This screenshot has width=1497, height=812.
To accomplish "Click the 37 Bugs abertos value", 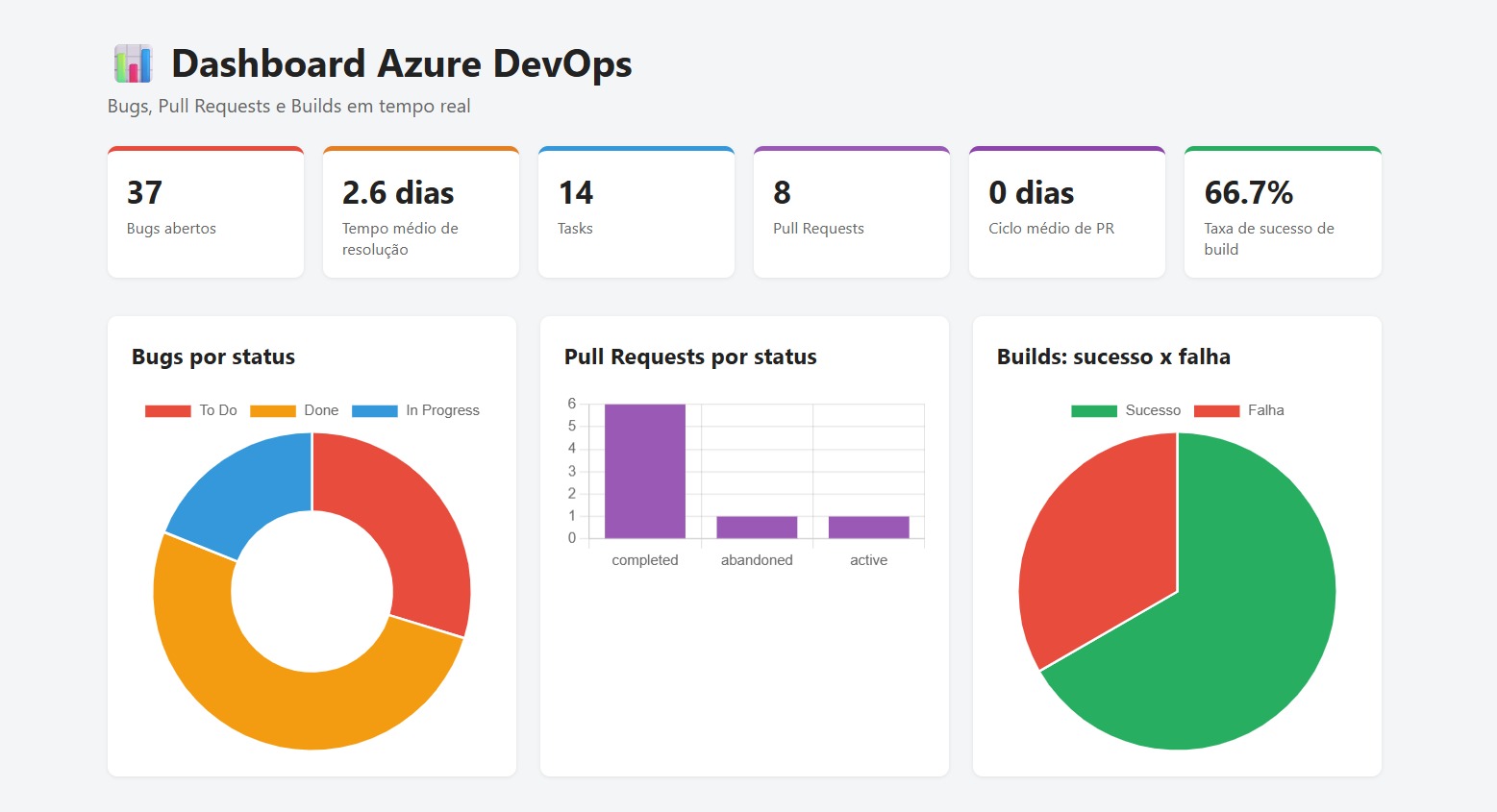I will pos(144,193).
